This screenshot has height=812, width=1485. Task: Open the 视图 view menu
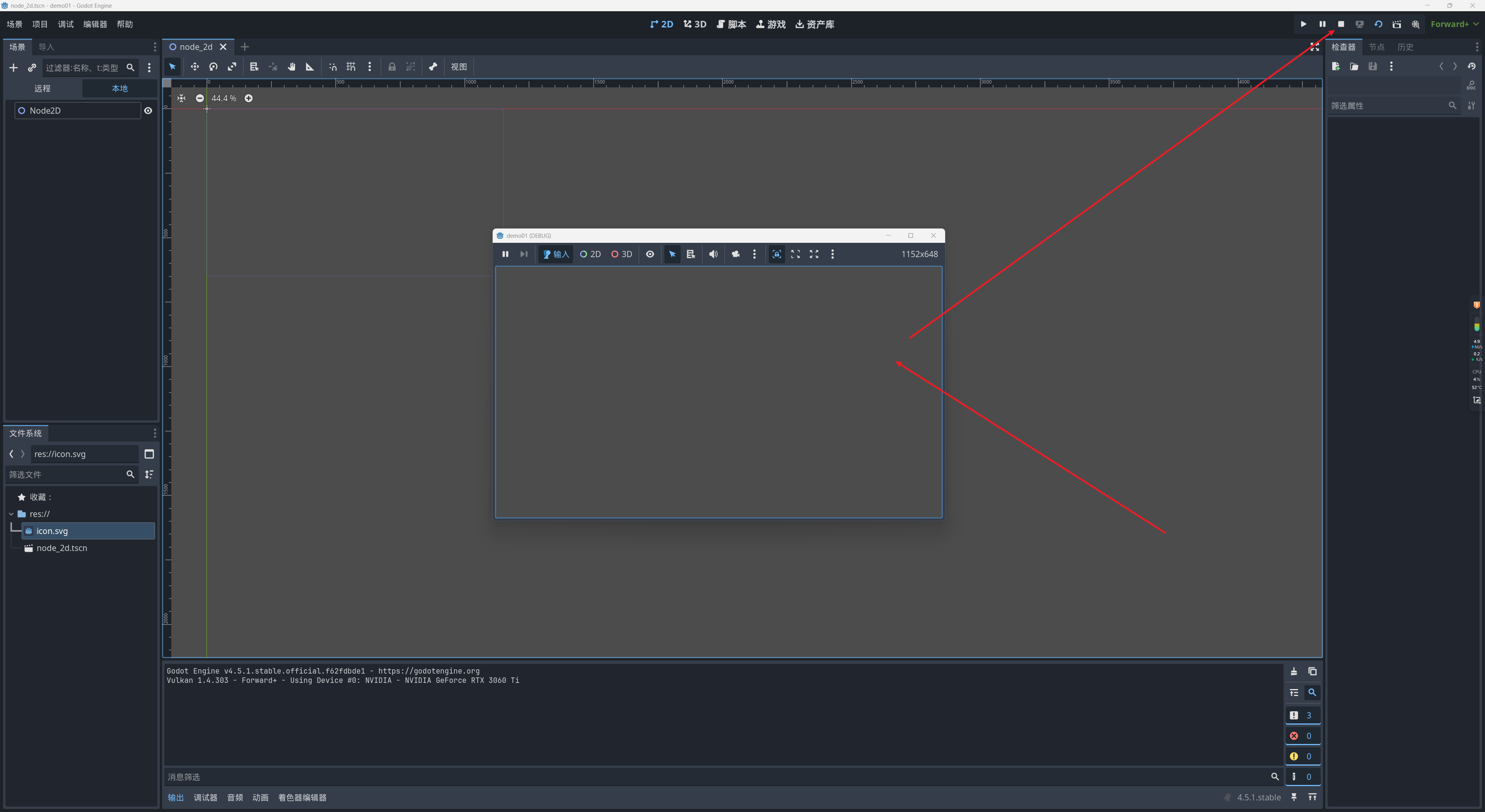pyautogui.click(x=458, y=67)
